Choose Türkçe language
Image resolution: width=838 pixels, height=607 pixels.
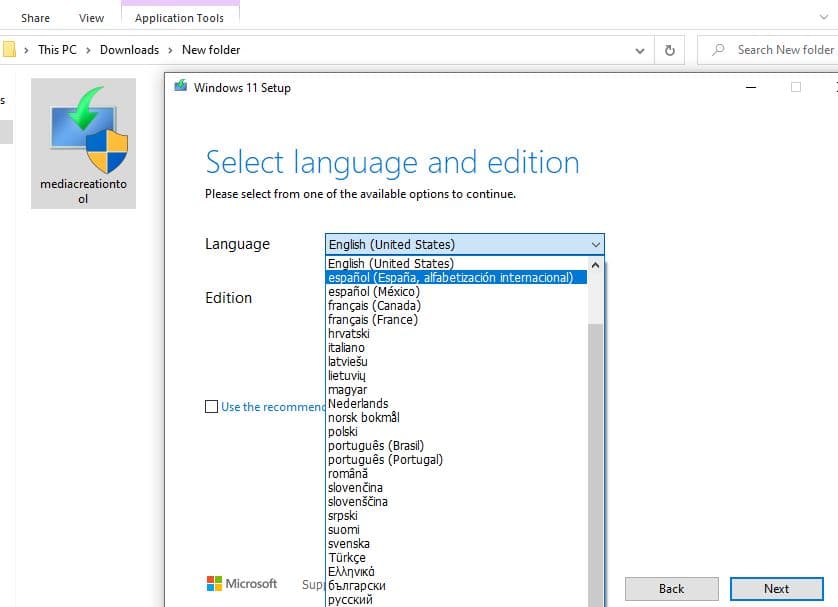tap(456, 557)
